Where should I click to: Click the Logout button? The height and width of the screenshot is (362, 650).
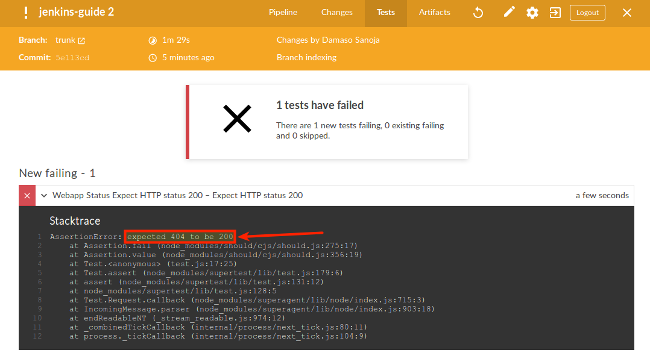(587, 13)
